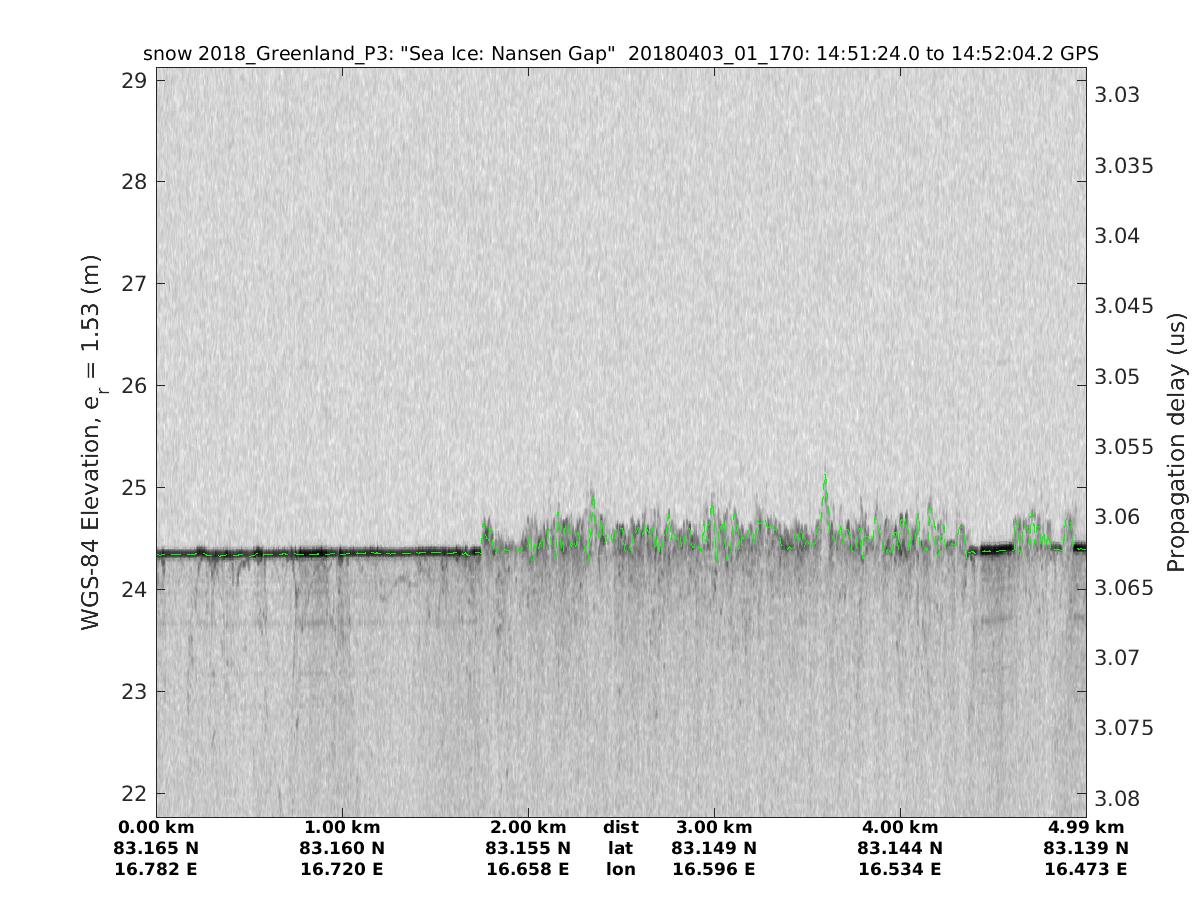Image resolution: width=1200 pixels, height=900 pixels.
Task: Click the "lat" row label
Action: tap(620, 849)
